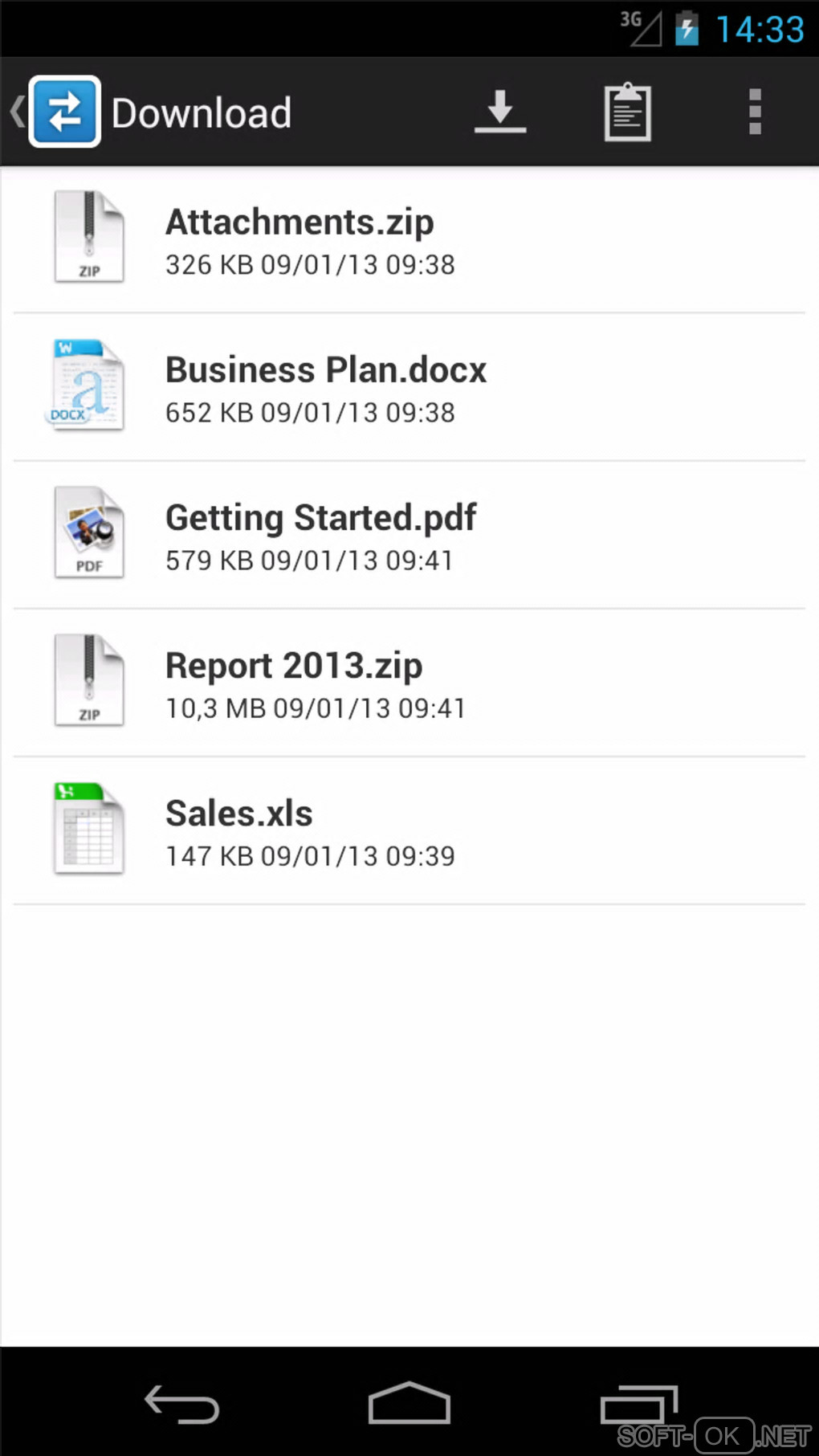Screen dimensions: 819x1456
Task: Tap the Report 2013 ZIP file icon
Action: 89,680
